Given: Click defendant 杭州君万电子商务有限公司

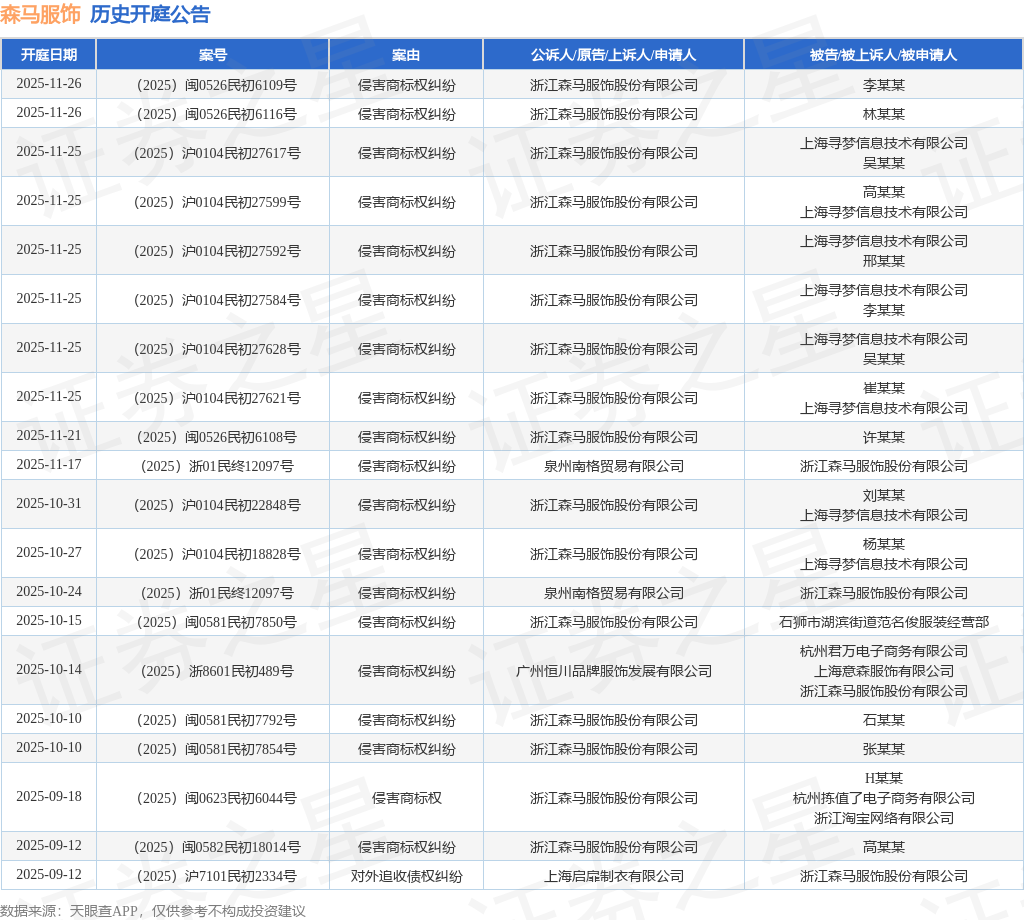Looking at the screenshot, I should pos(884,651).
